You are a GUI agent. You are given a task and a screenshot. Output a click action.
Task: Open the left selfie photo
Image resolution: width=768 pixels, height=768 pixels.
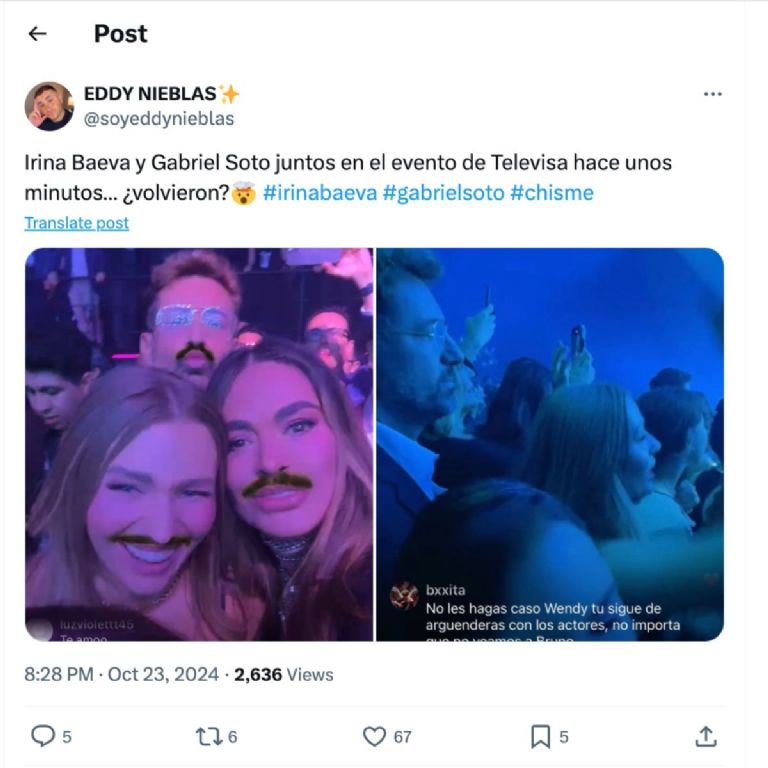click(198, 444)
